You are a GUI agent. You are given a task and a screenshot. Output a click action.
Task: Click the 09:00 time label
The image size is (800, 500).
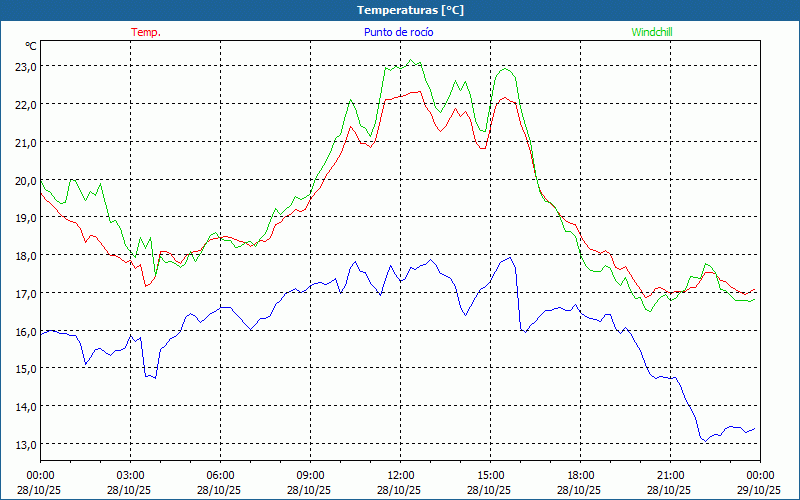point(310,475)
